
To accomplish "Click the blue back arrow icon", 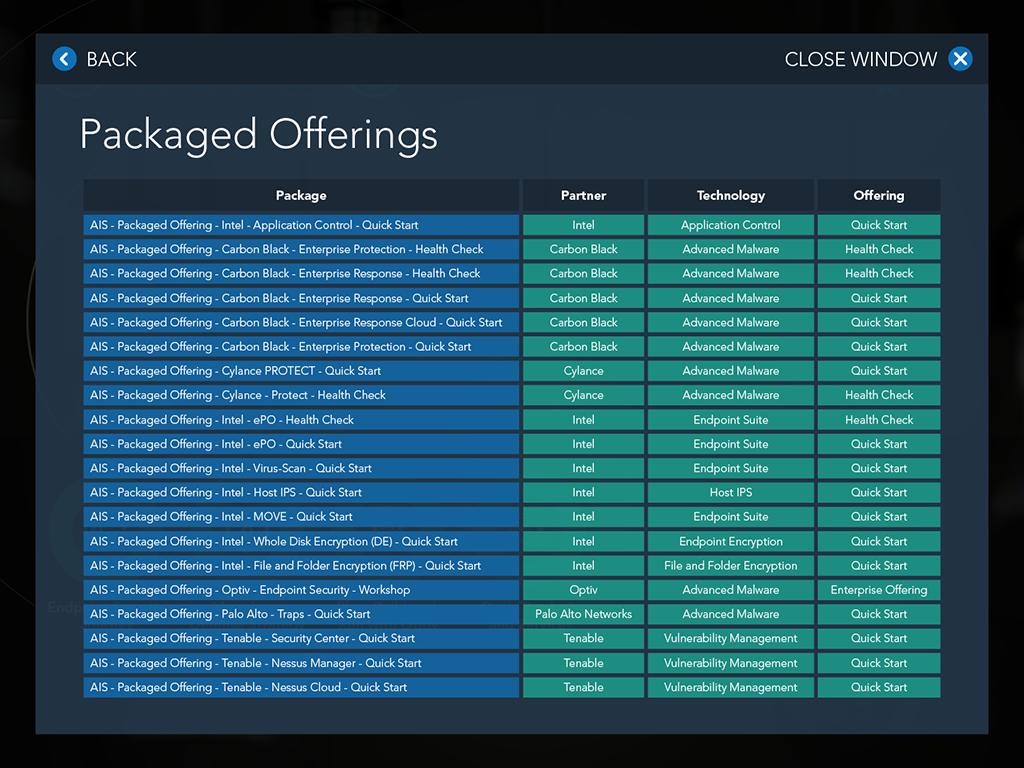I will pyautogui.click(x=64, y=59).
